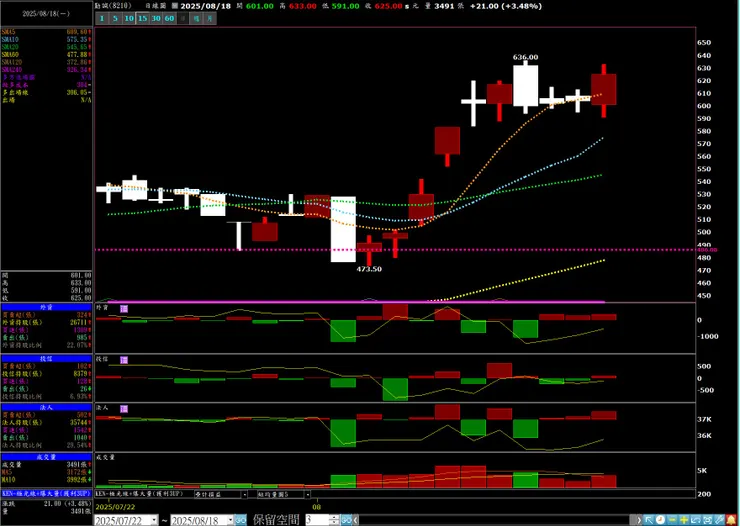Open settings icon in the 外資 sub-chart
The image size is (740, 526).
[x=124, y=309]
